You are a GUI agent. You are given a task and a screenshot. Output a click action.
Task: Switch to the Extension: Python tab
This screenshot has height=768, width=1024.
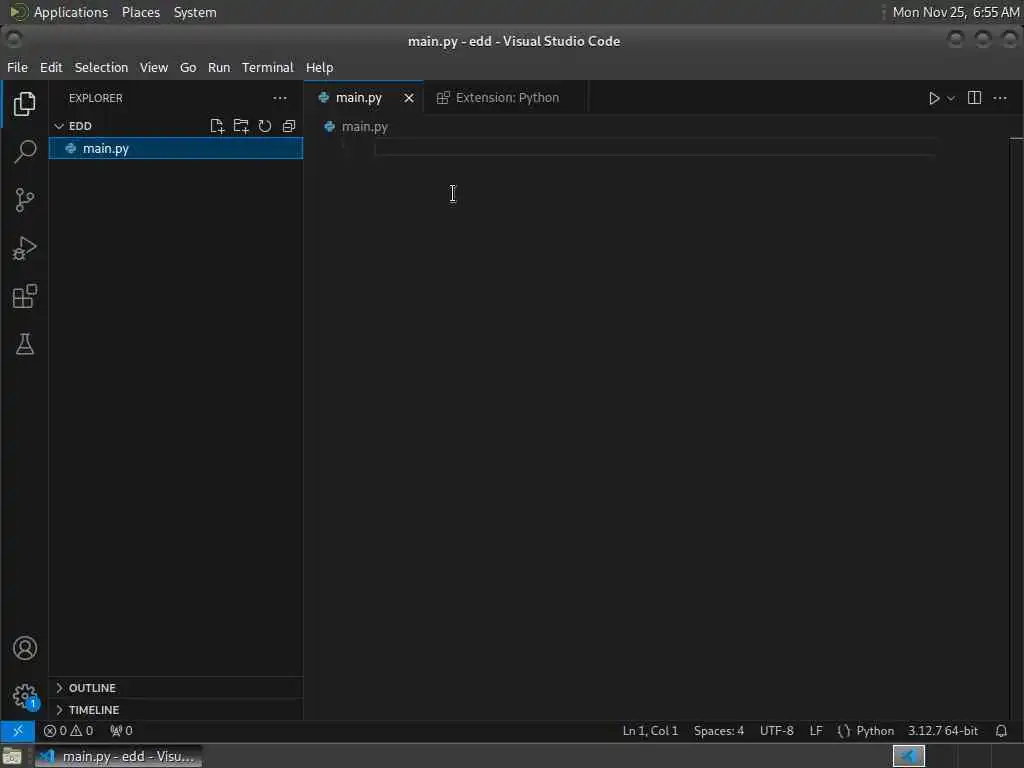[x=506, y=98]
